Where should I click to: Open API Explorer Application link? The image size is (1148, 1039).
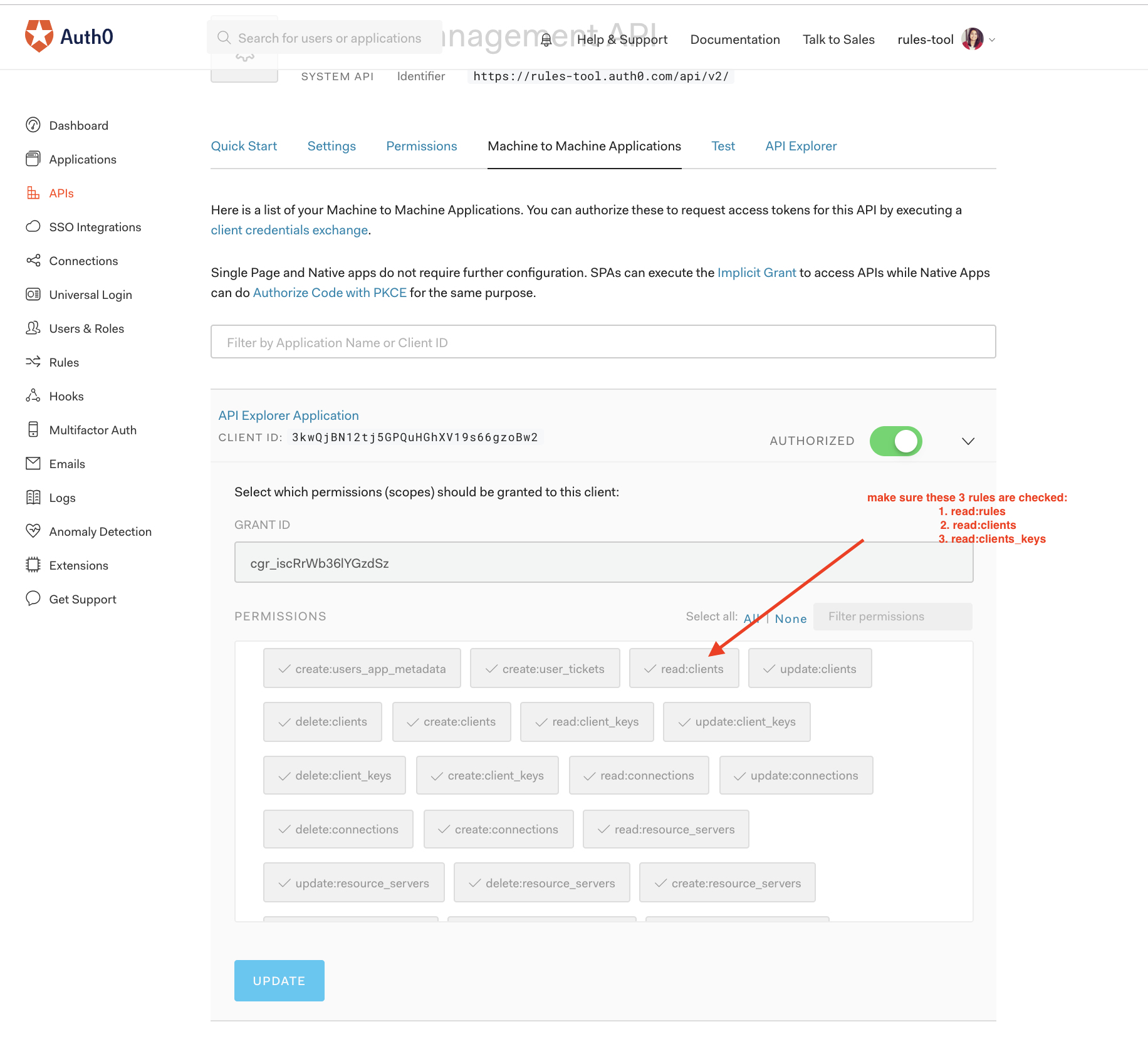coord(289,415)
